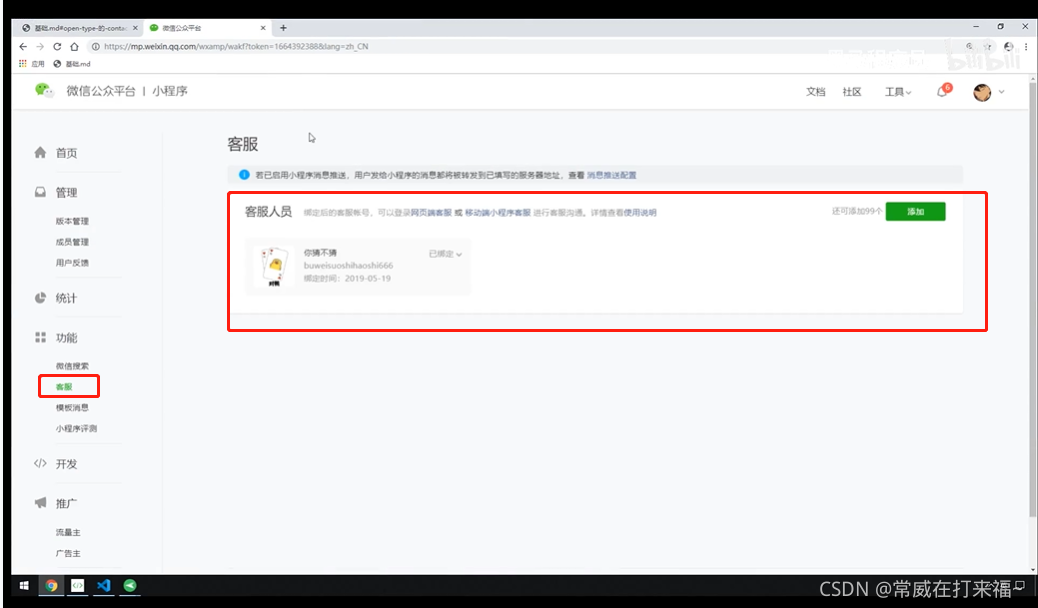Open the Chrome menu three-dot icon
This screenshot has width=1038, height=608.
pyautogui.click(x=1026, y=46)
